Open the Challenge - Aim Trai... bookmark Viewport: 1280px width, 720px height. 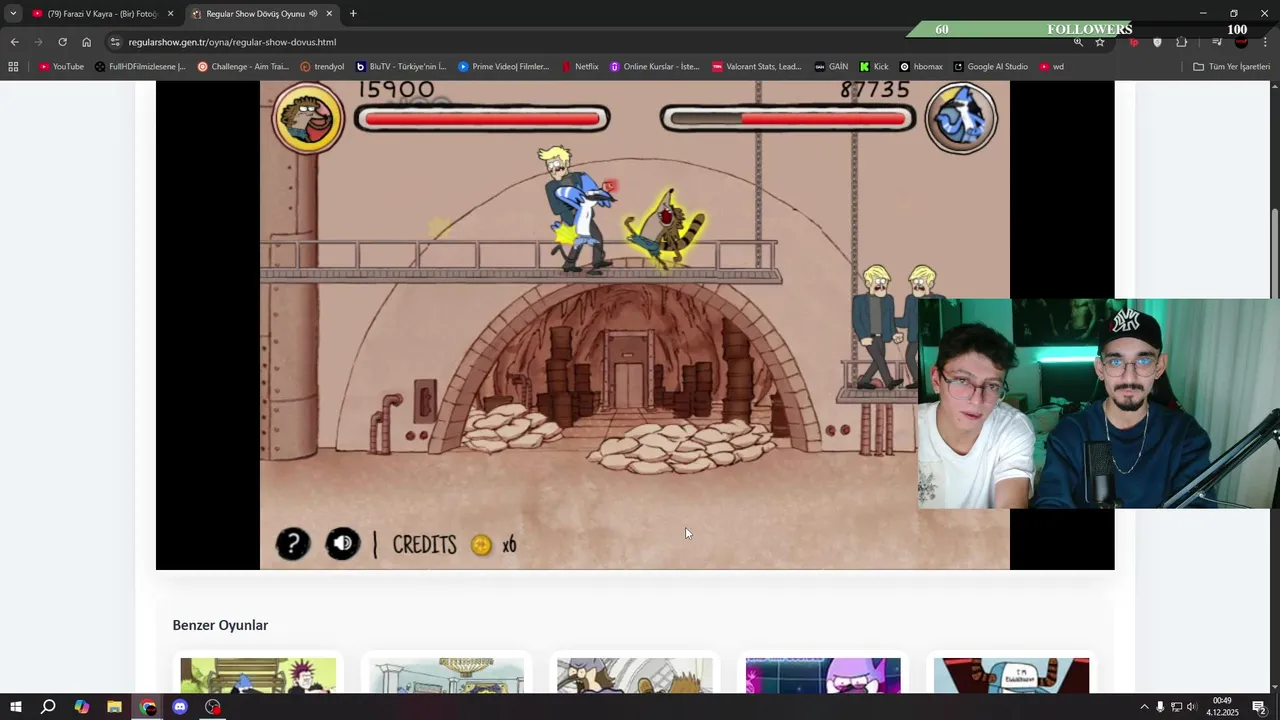tap(243, 67)
